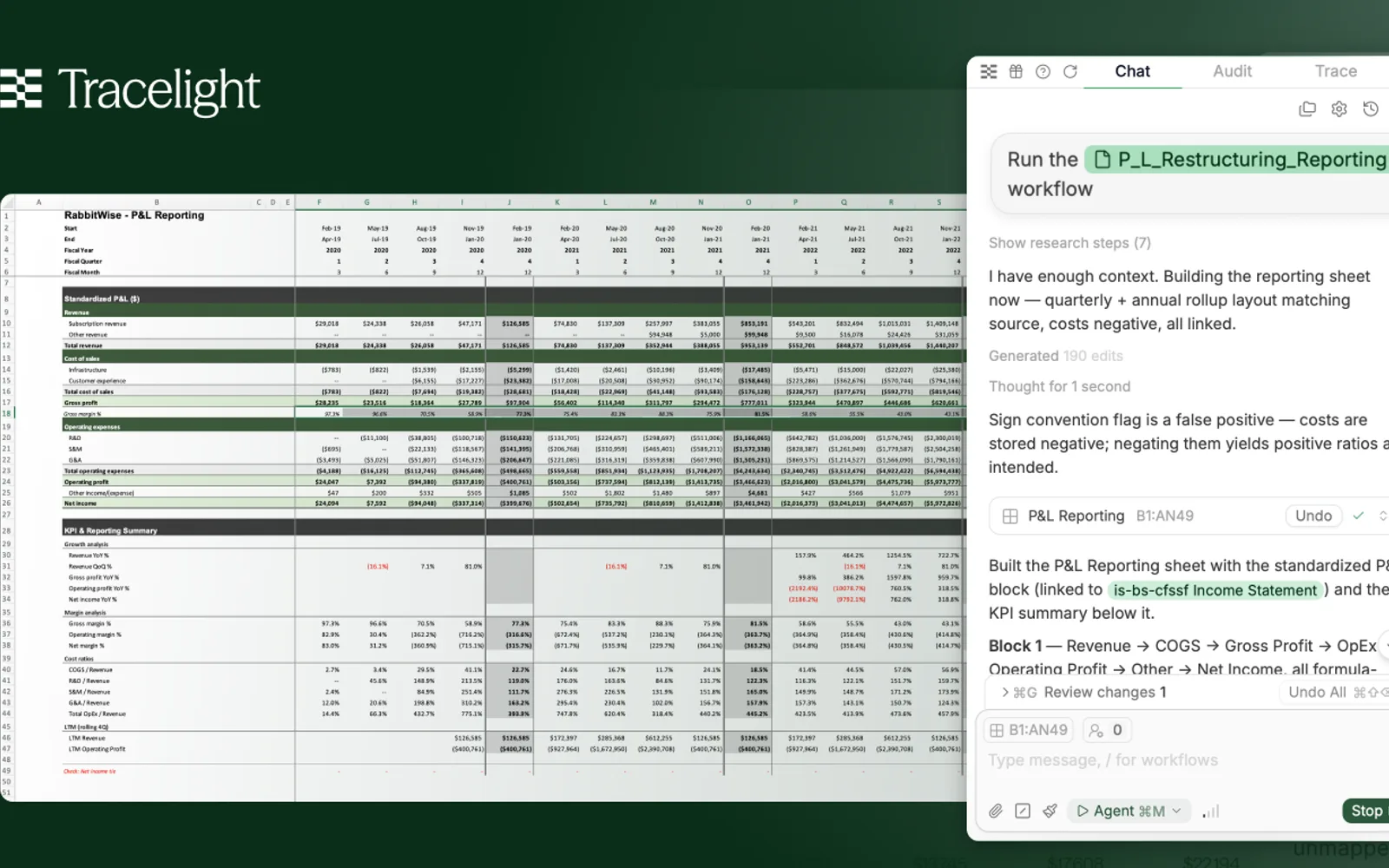1389x868 pixels.
Task: Click the 'LTM Operating Profit' row label
Action: [x=97, y=749]
